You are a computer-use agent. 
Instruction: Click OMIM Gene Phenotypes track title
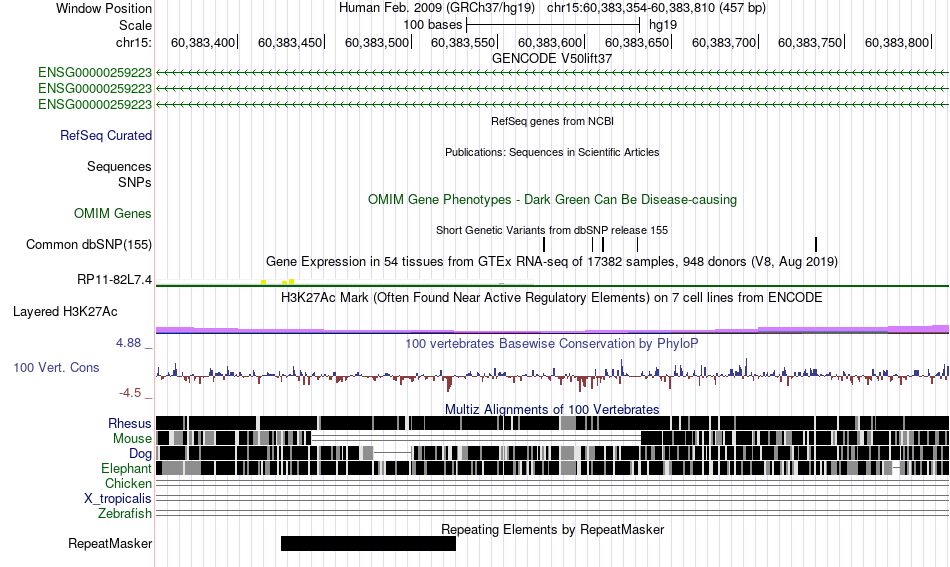(552, 200)
